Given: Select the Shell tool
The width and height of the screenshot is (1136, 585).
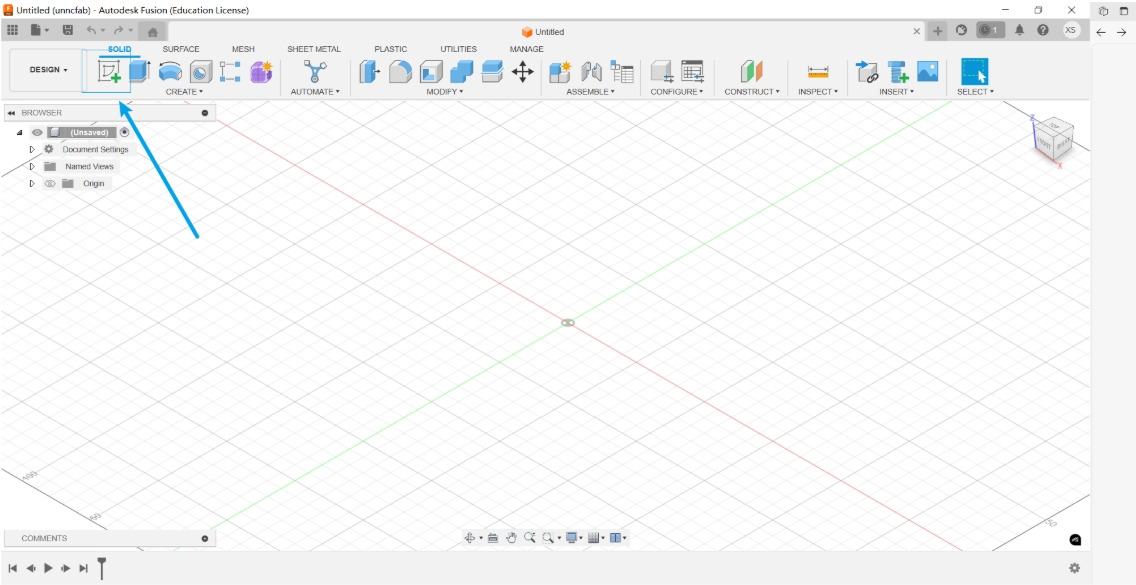Looking at the screenshot, I should tap(431, 72).
